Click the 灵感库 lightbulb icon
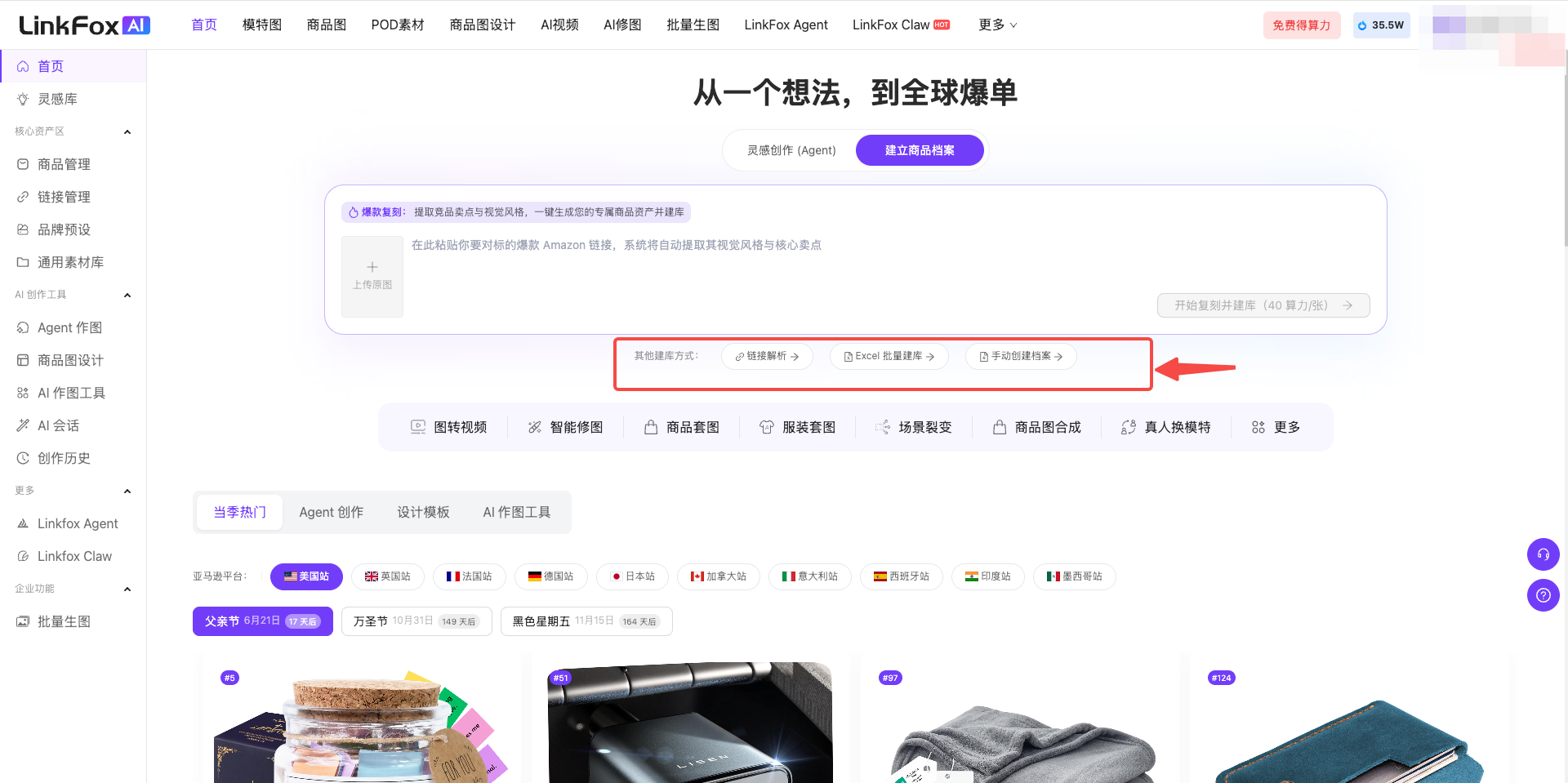 point(23,99)
